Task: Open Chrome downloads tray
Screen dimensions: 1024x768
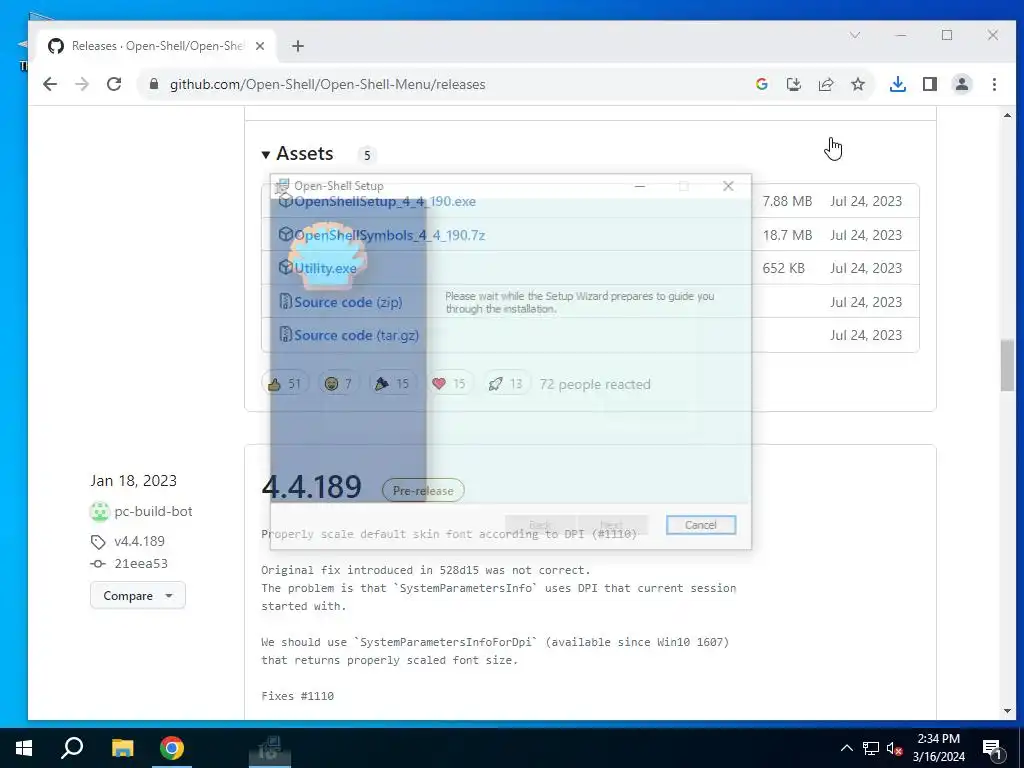Action: click(897, 84)
